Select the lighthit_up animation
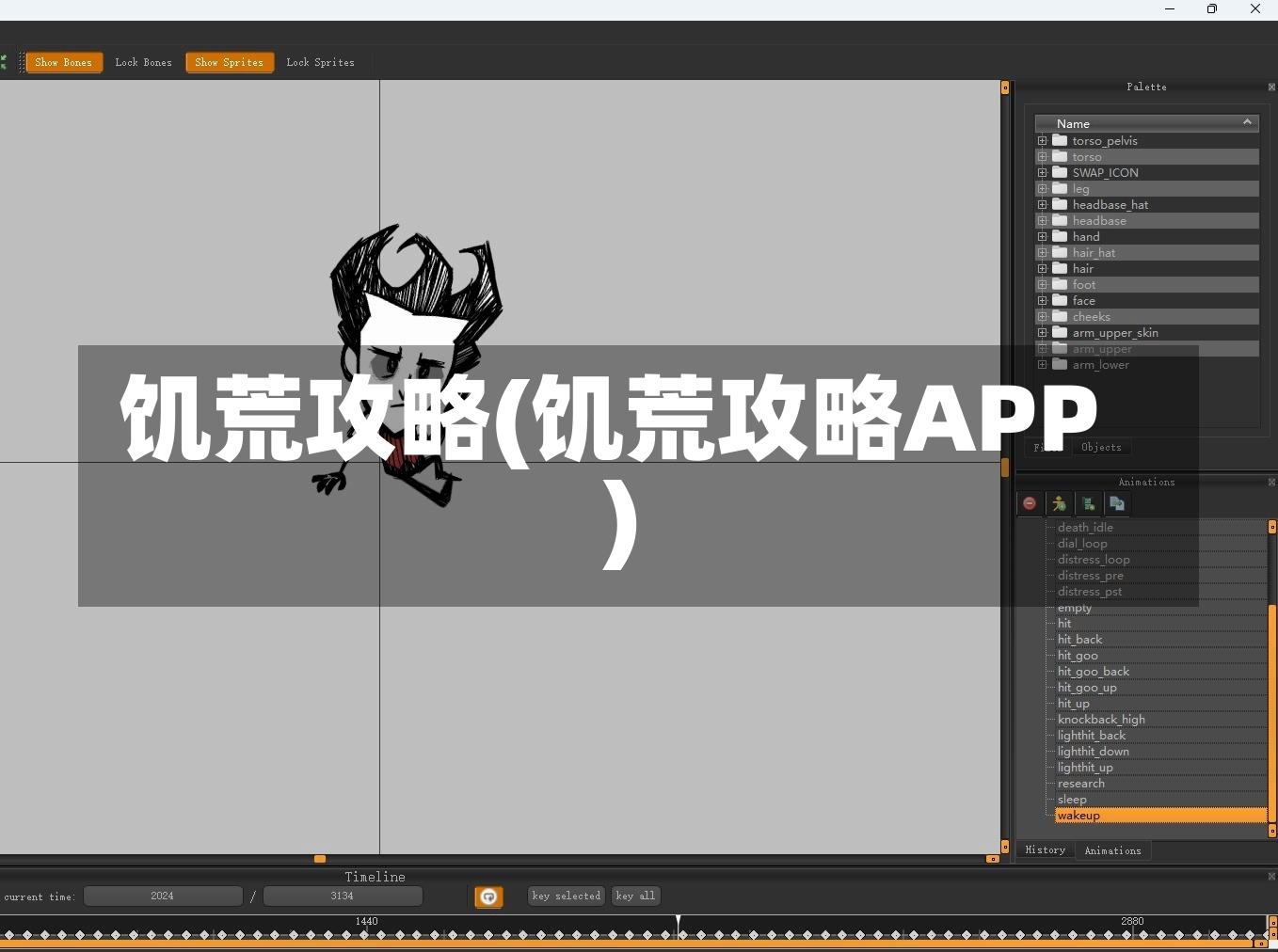The width and height of the screenshot is (1278, 952). (x=1160, y=768)
